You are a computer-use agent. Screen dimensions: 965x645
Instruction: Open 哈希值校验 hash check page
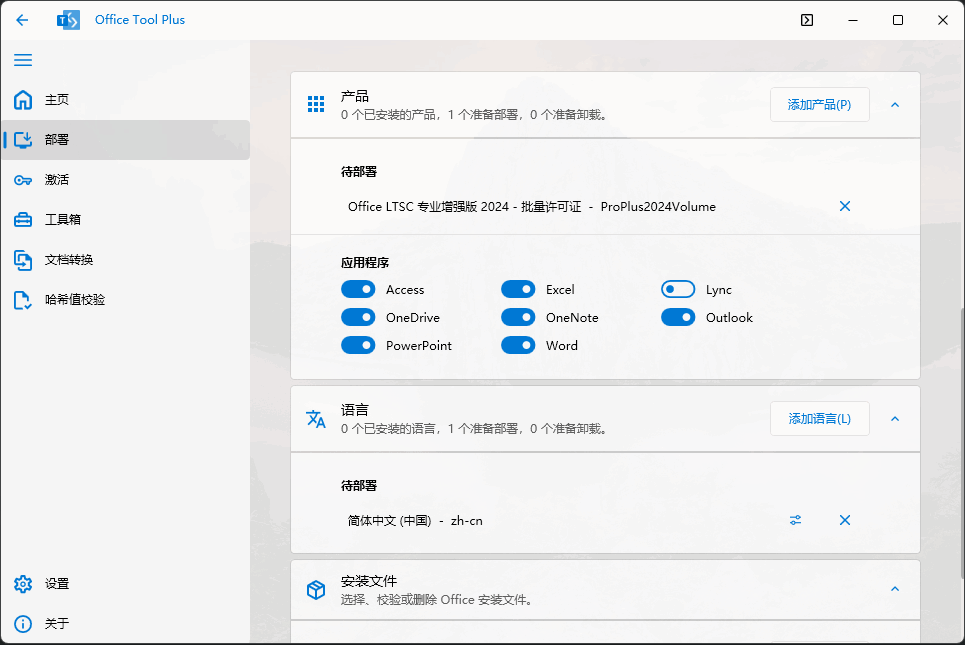click(74, 300)
